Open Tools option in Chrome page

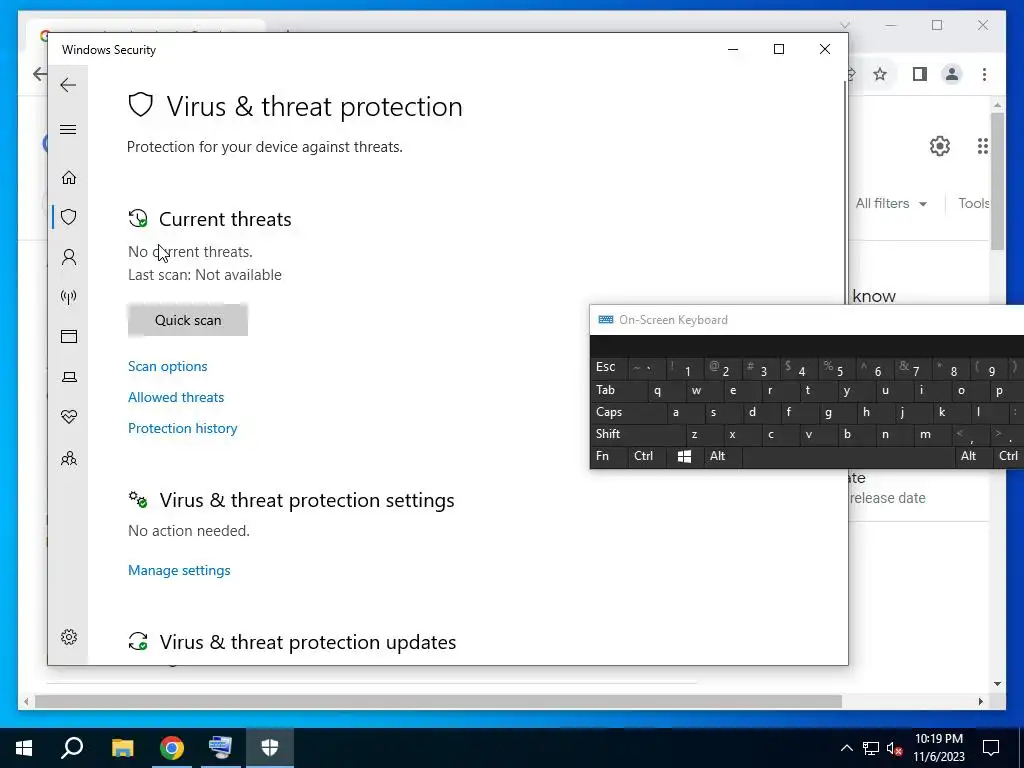pos(973,204)
